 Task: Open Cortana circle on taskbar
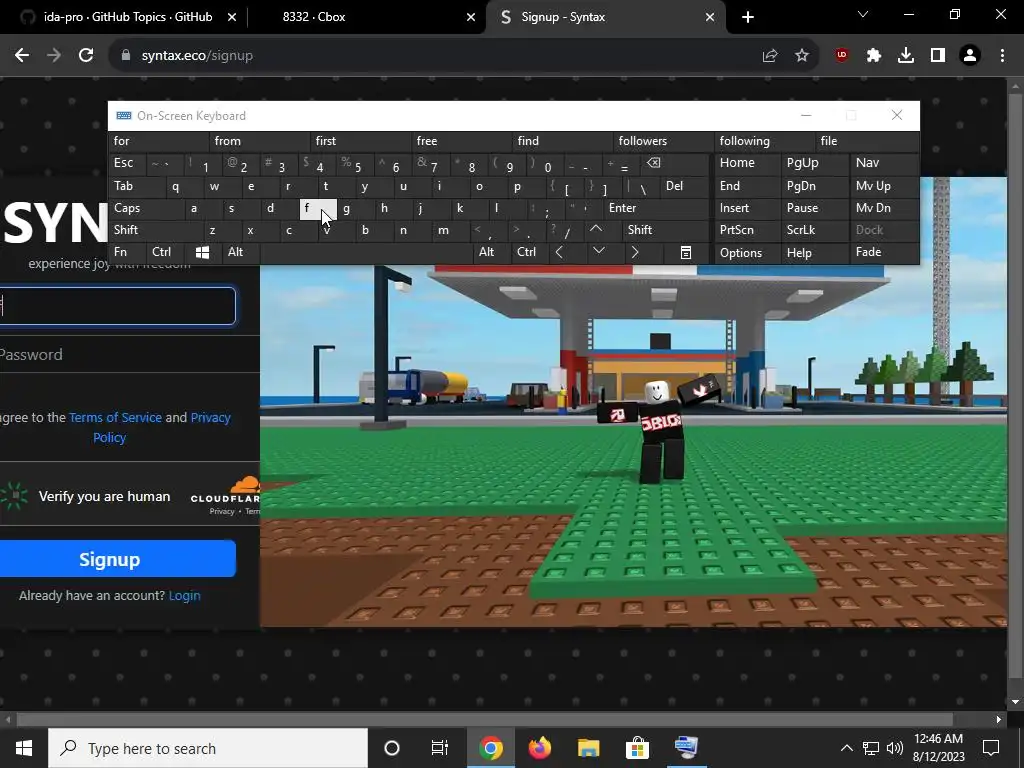tap(392, 748)
